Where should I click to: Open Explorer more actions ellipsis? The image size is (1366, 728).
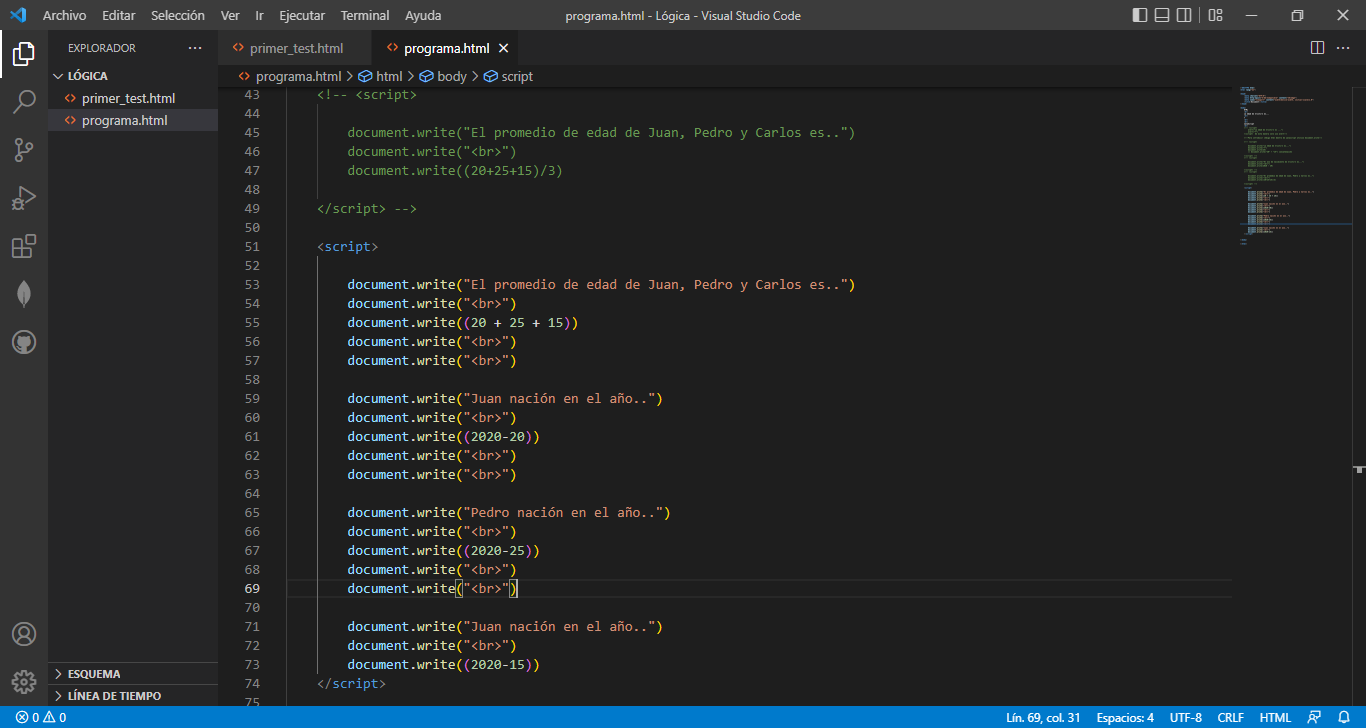pos(195,48)
